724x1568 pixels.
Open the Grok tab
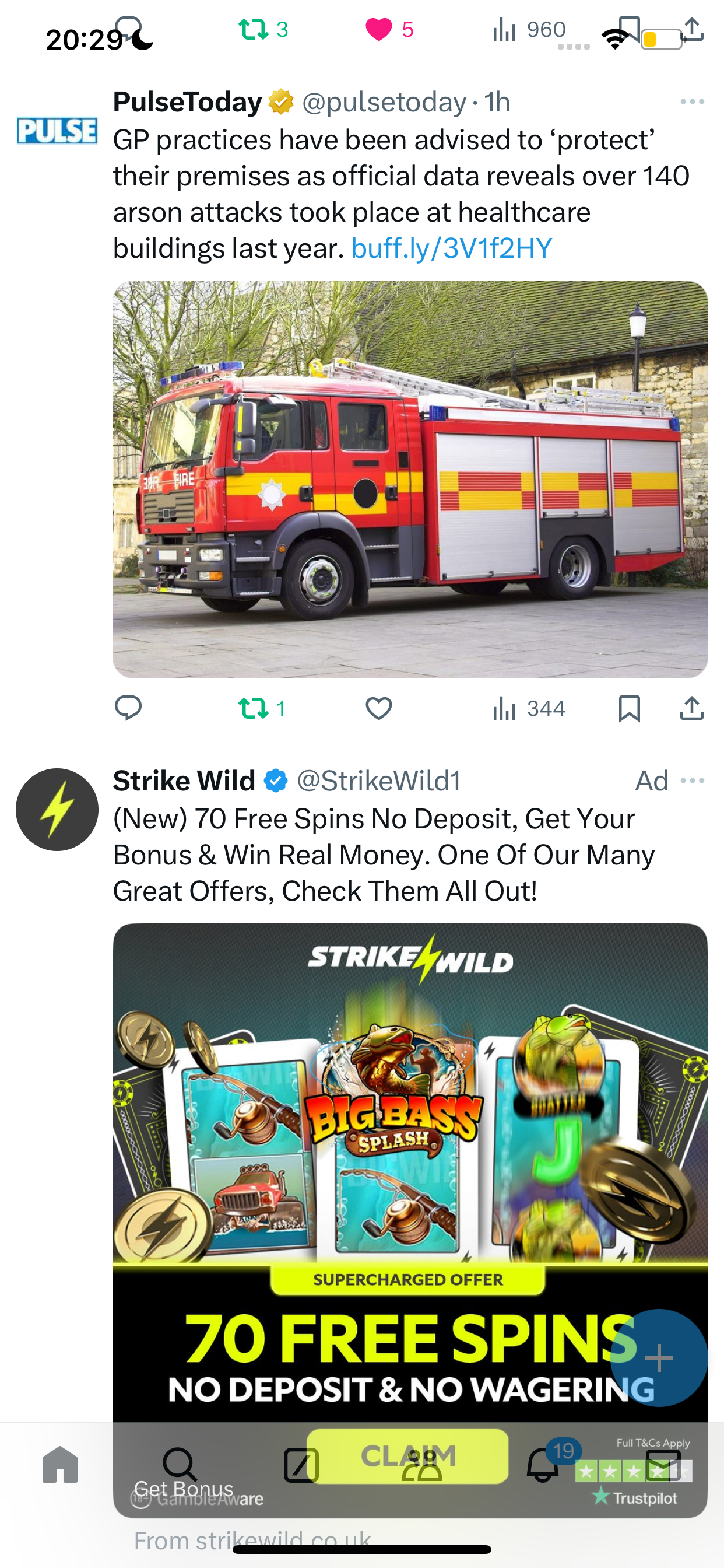[301, 1465]
